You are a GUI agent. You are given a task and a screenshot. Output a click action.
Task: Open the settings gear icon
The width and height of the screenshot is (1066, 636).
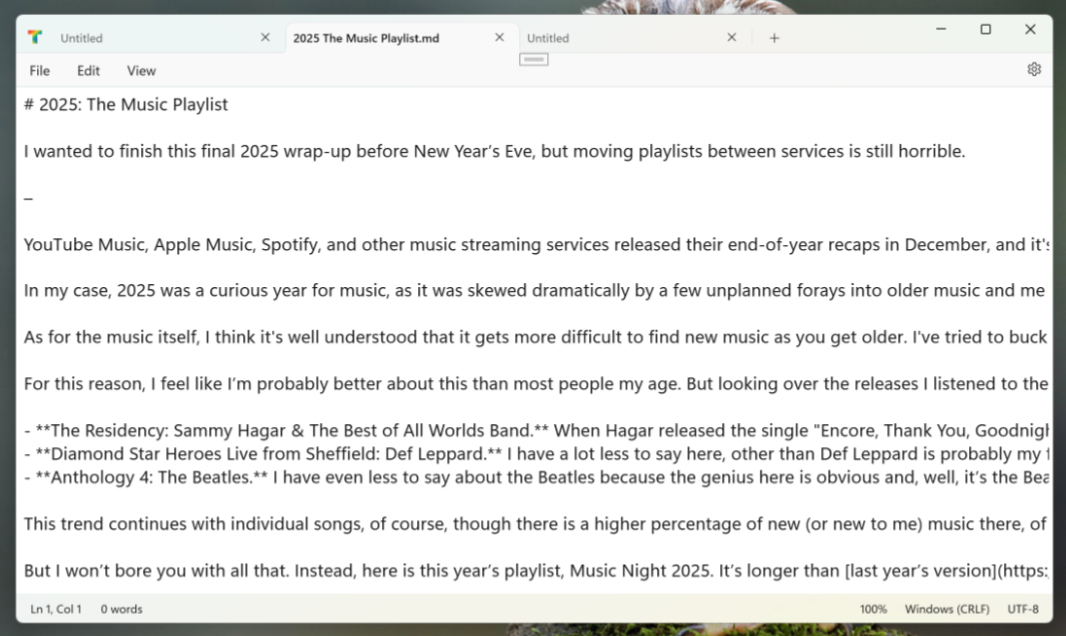[x=1034, y=70]
